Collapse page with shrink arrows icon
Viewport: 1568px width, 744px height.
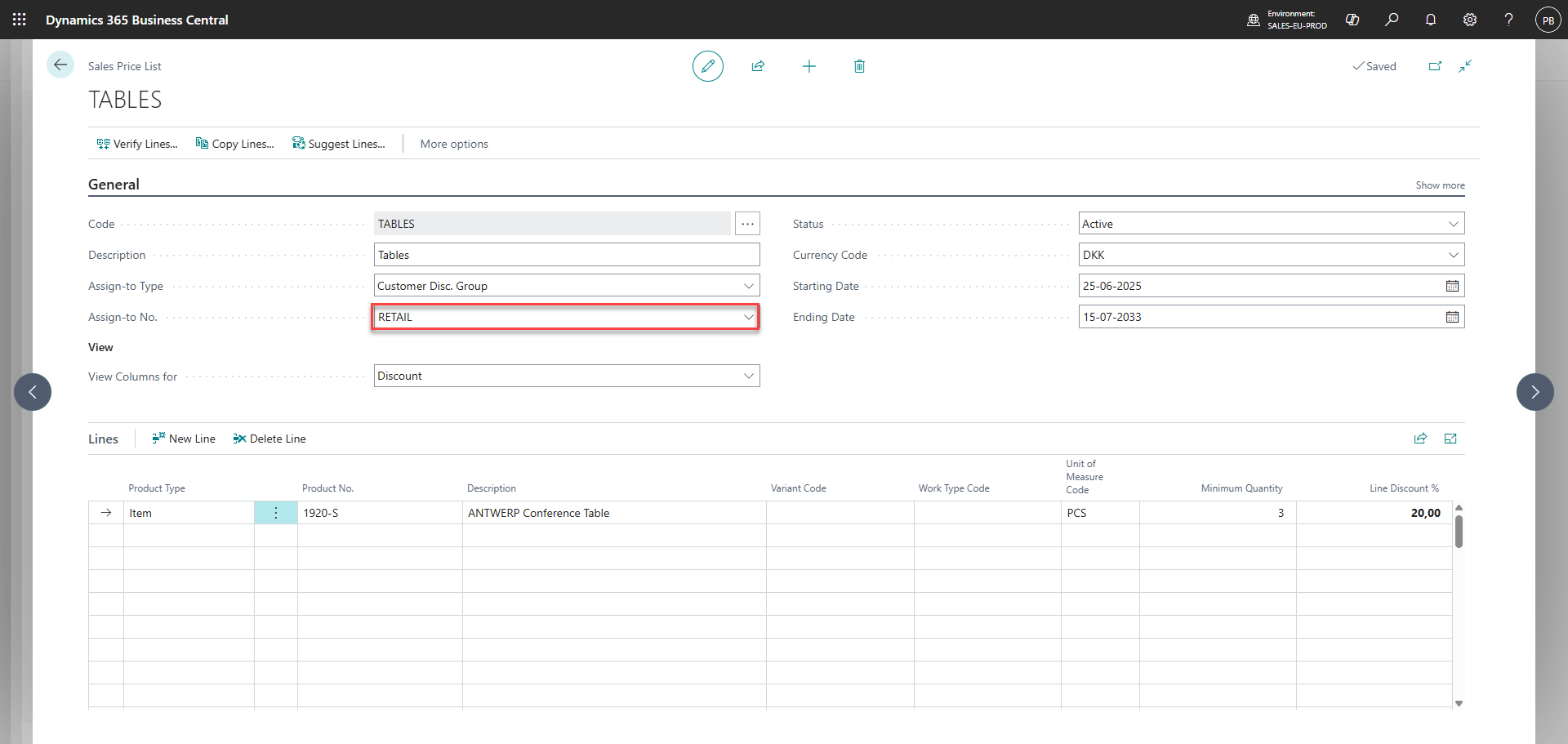coord(1465,66)
